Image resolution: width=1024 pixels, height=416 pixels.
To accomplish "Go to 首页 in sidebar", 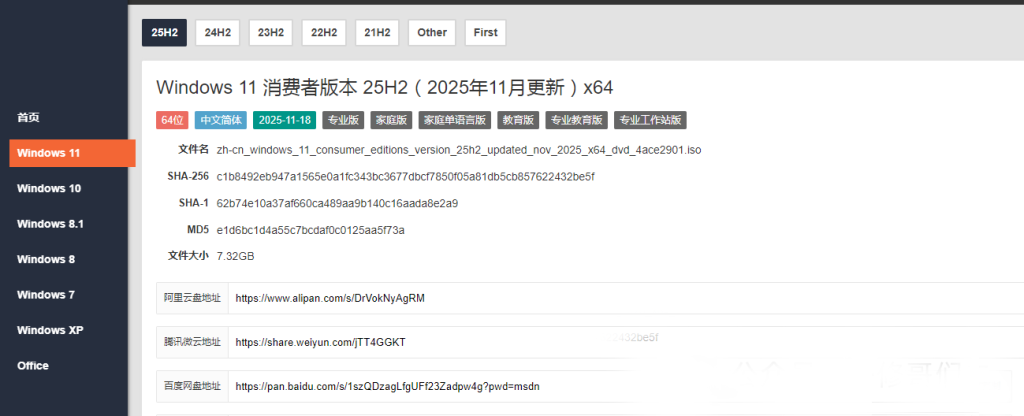I will pos(28,118).
